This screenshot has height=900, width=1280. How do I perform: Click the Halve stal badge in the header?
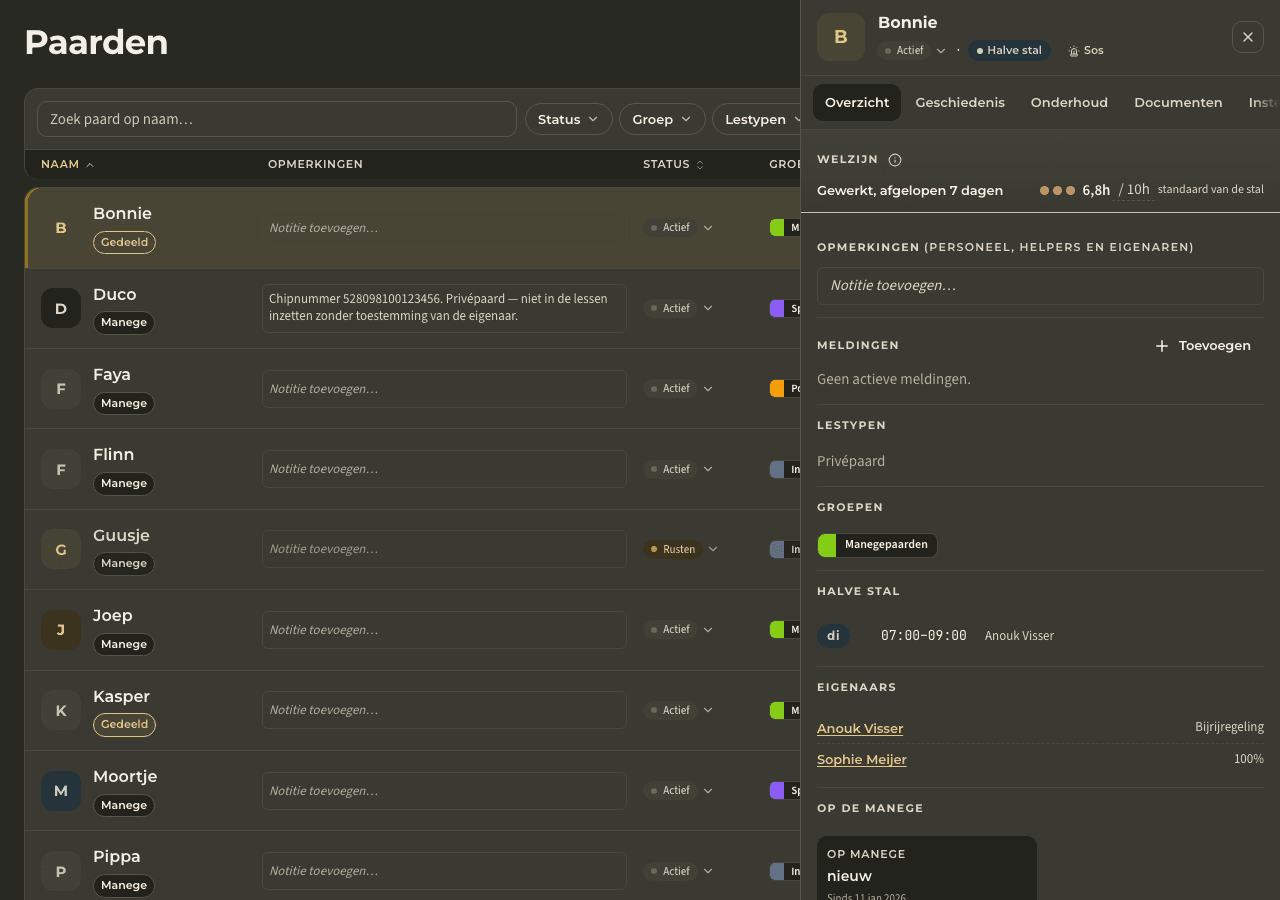[x=1009, y=51]
